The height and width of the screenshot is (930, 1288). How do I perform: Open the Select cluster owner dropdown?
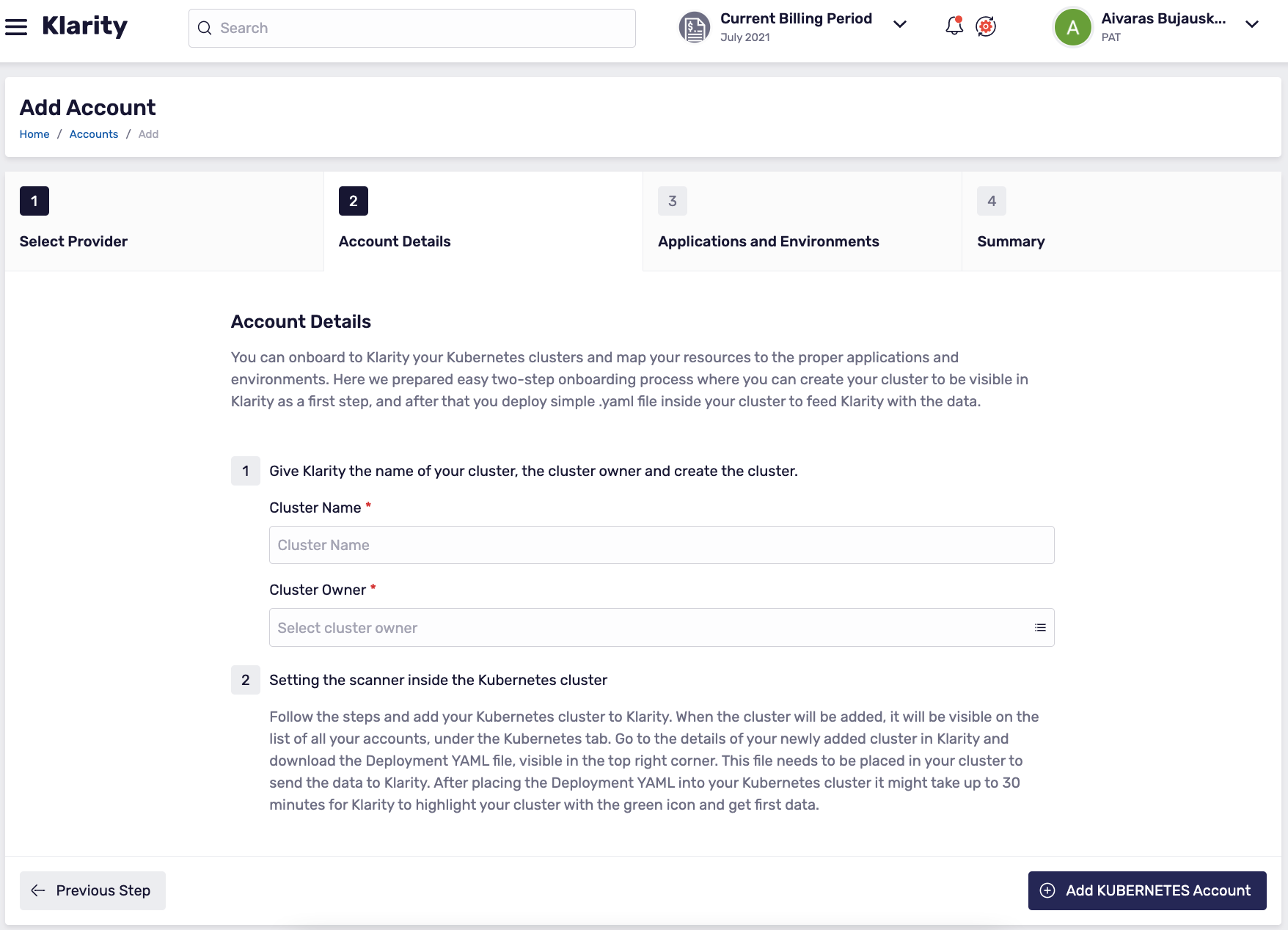click(x=662, y=627)
